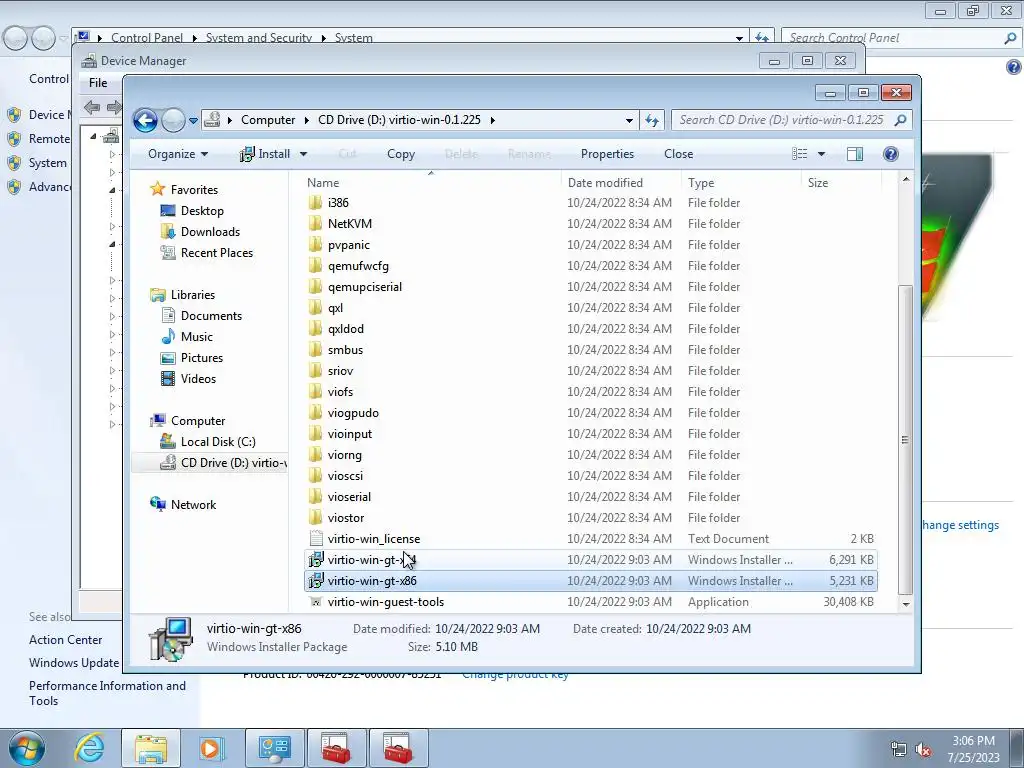This screenshot has height=768, width=1024.
Task: Open Local Disk (C:) in the navigation pane
Action: tap(218, 442)
